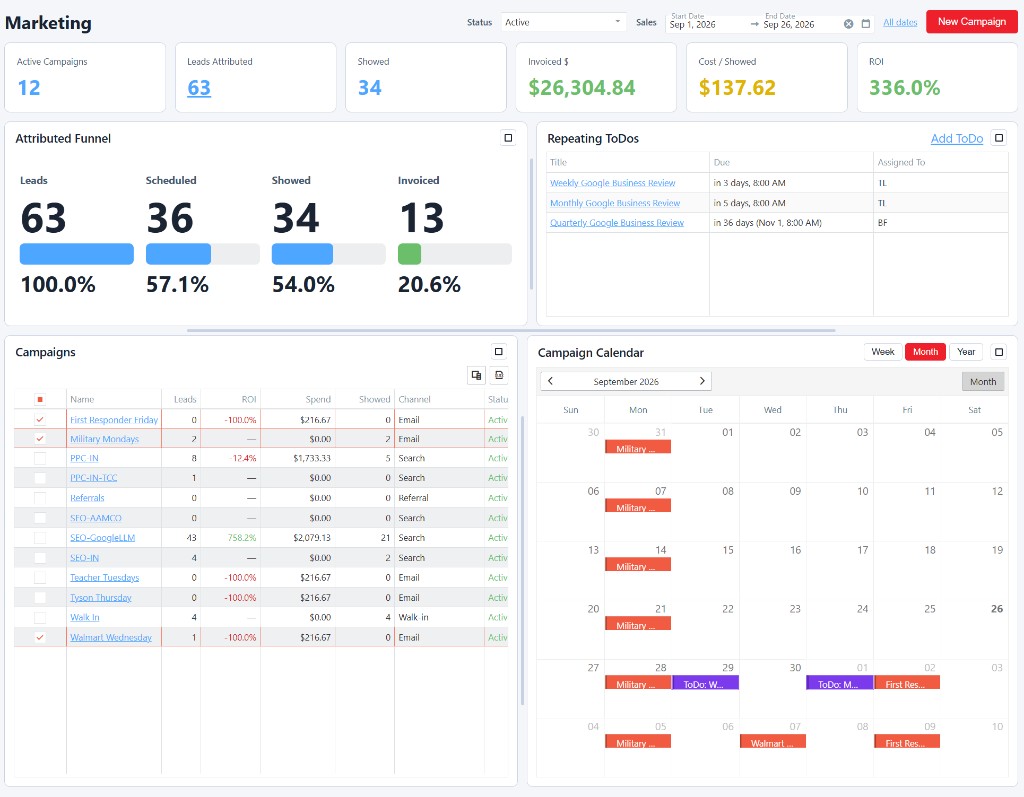Click the copy campaigns table icon
Viewport: 1024px width, 797px height.
(476, 375)
